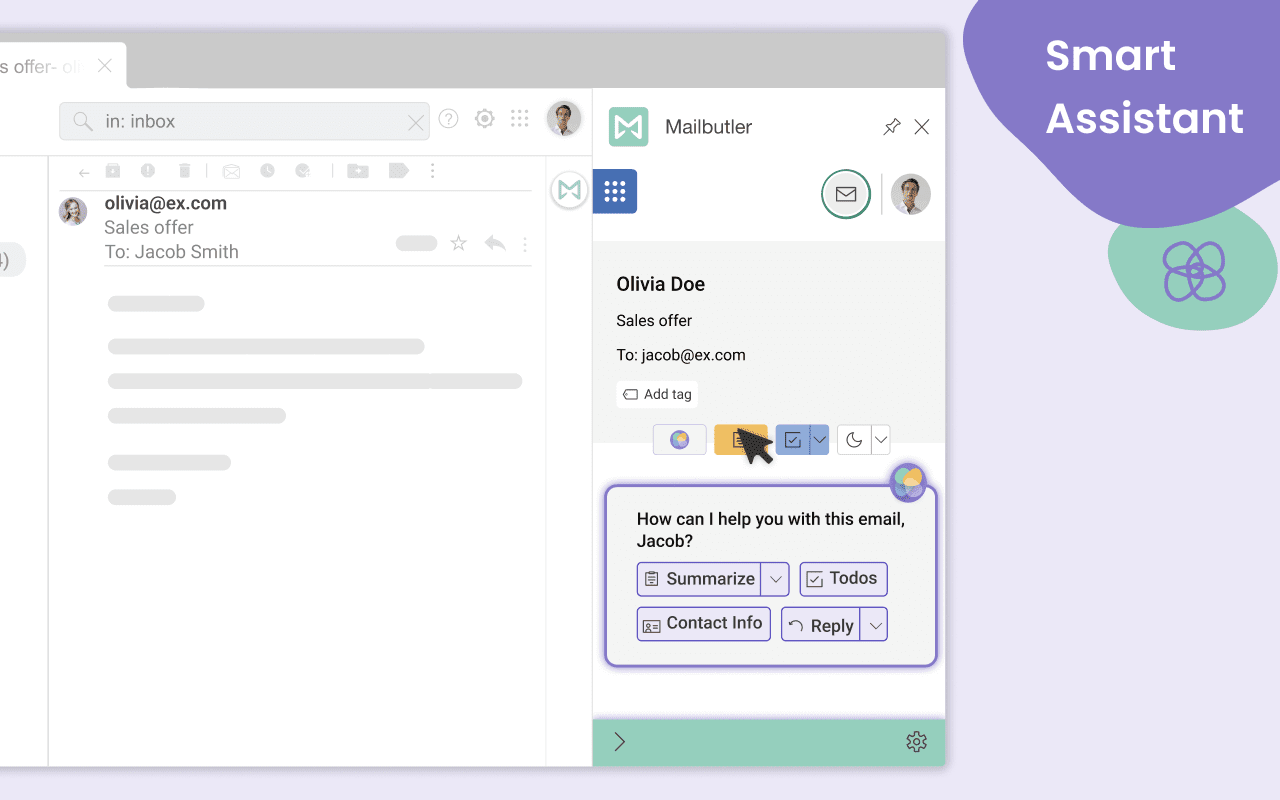Viewport: 1280px width, 800px height.
Task: Label the email with tag icon
Action: pos(399,171)
